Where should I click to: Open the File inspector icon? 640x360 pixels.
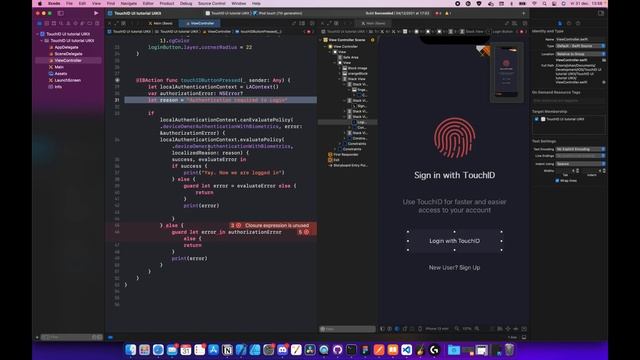560,23
